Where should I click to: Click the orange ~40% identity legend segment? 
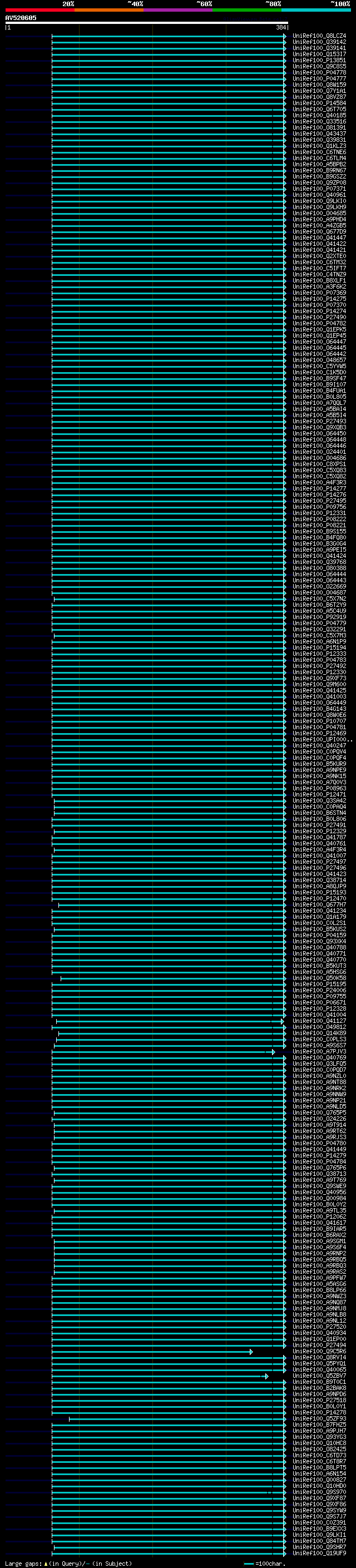point(109,10)
